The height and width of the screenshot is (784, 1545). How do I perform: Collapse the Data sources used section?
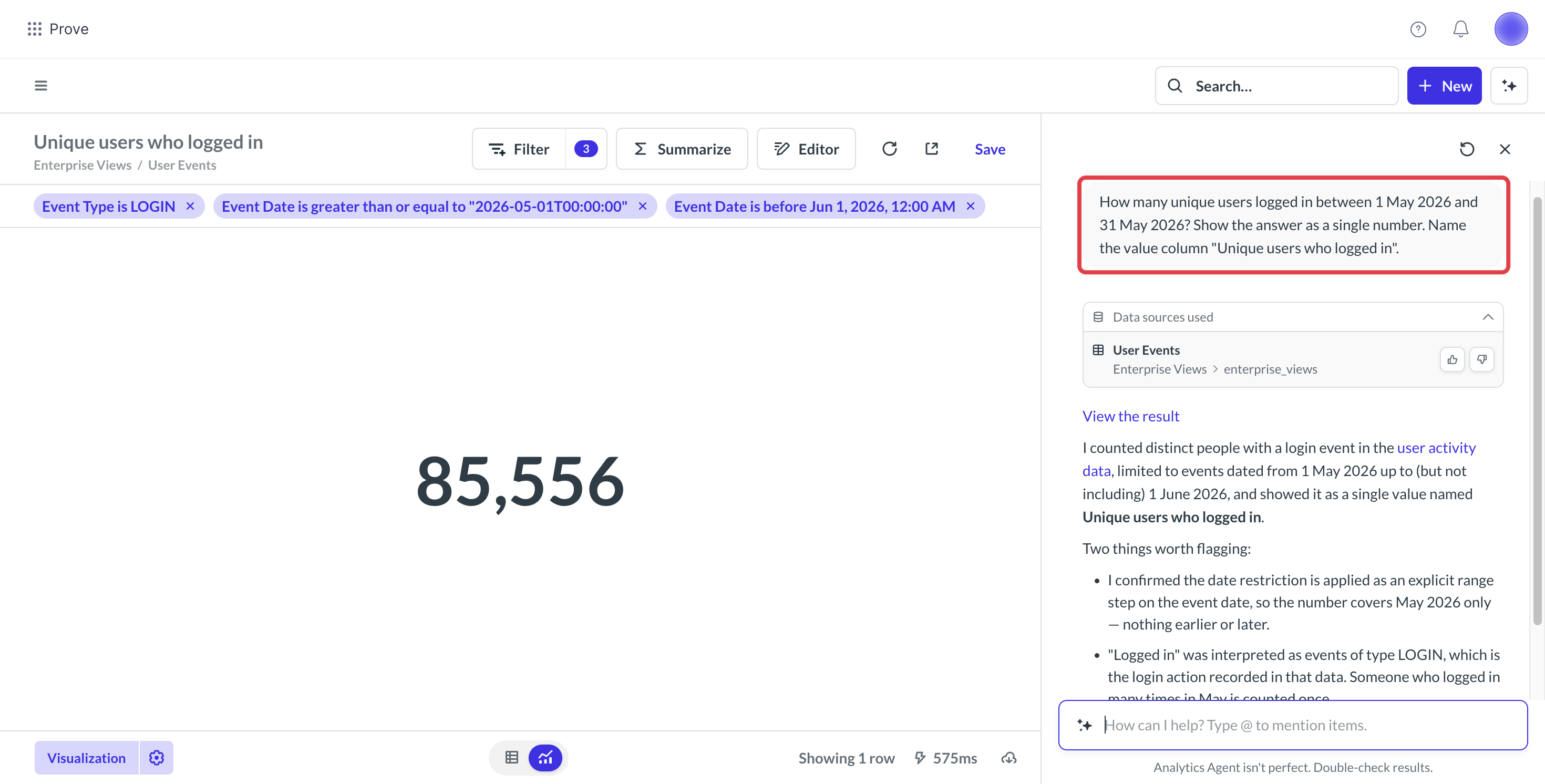1487,317
